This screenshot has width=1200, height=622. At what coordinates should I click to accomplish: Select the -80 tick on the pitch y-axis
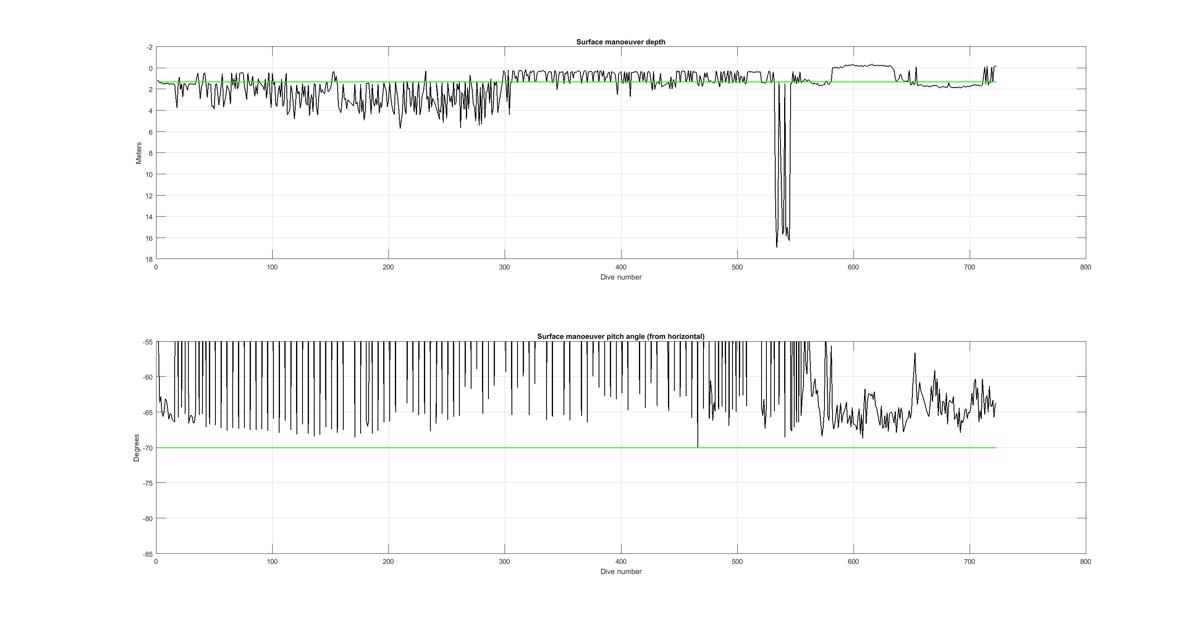148,518
